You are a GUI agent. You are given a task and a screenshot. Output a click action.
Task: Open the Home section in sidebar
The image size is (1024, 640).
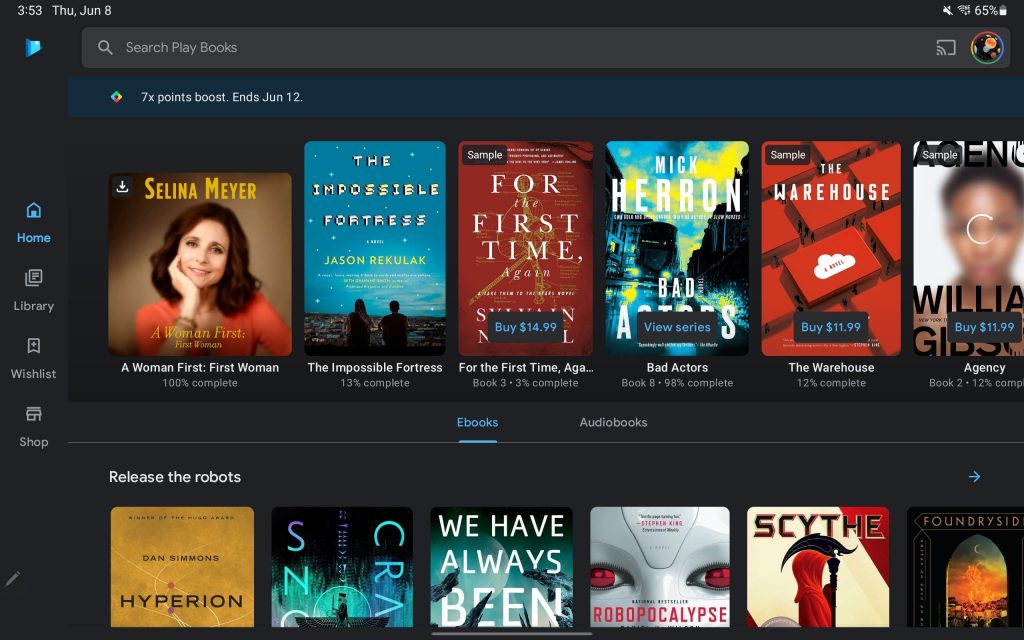click(33, 222)
